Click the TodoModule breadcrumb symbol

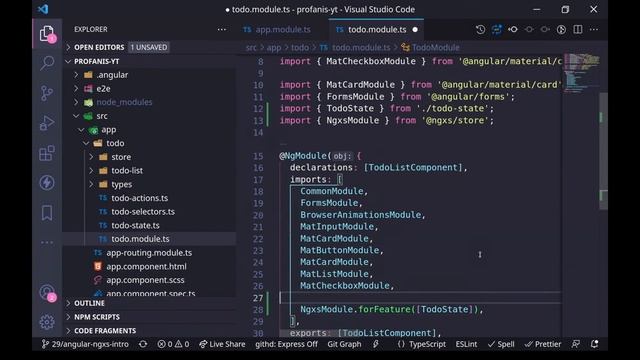431,48
